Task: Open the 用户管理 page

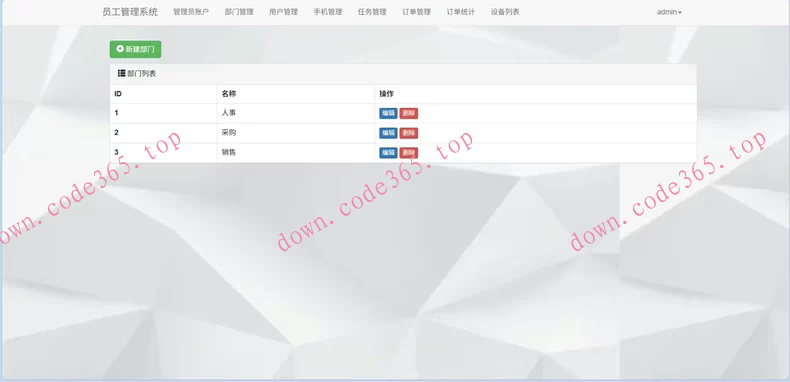Action: point(284,12)
